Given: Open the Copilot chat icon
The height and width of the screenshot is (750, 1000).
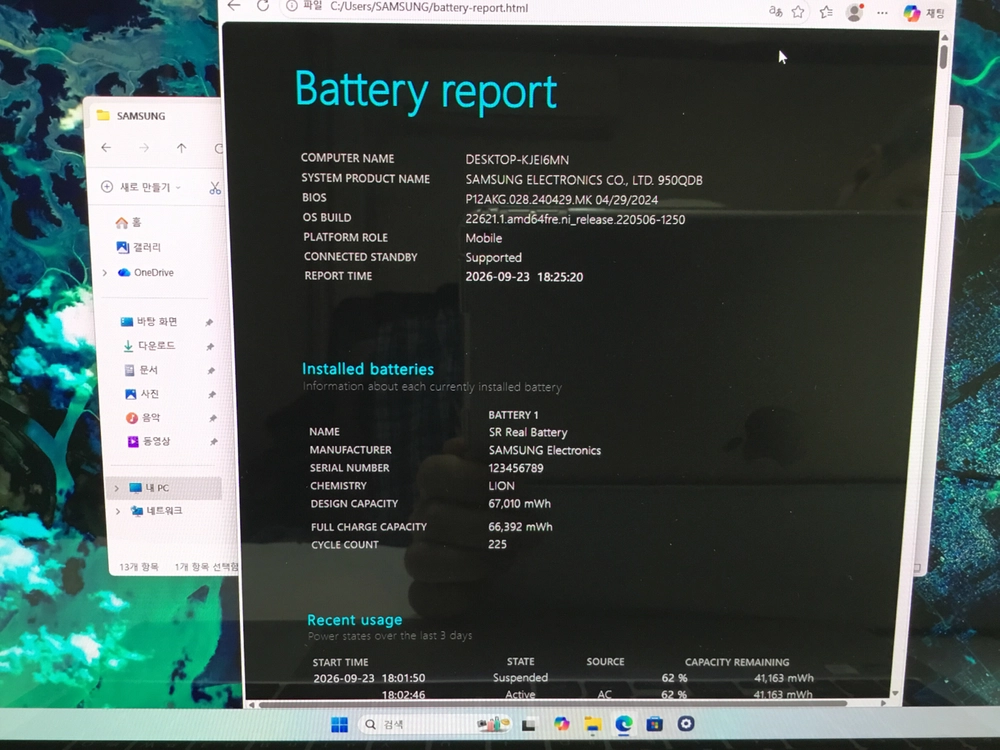Looking at the screenshot, I should pos(911,13).
